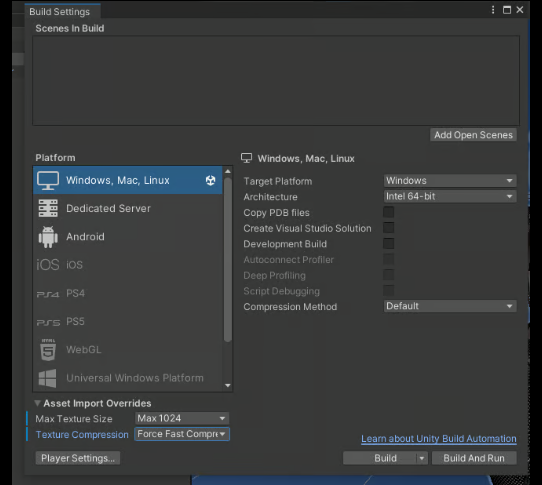Click the Development Build label
Image resolution: width=542 pixels, height=485 pixels.
[x=285, y=244]
